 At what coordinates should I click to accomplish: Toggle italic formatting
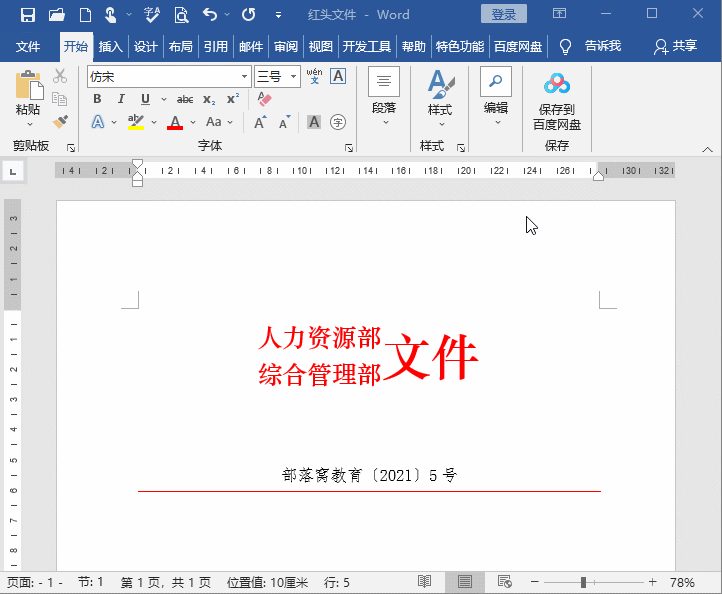[121, 99]
